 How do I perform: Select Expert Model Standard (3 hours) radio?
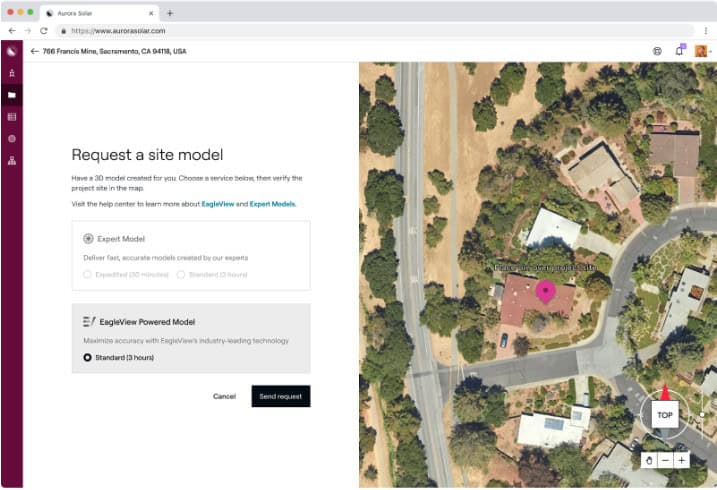coord(181,274)
